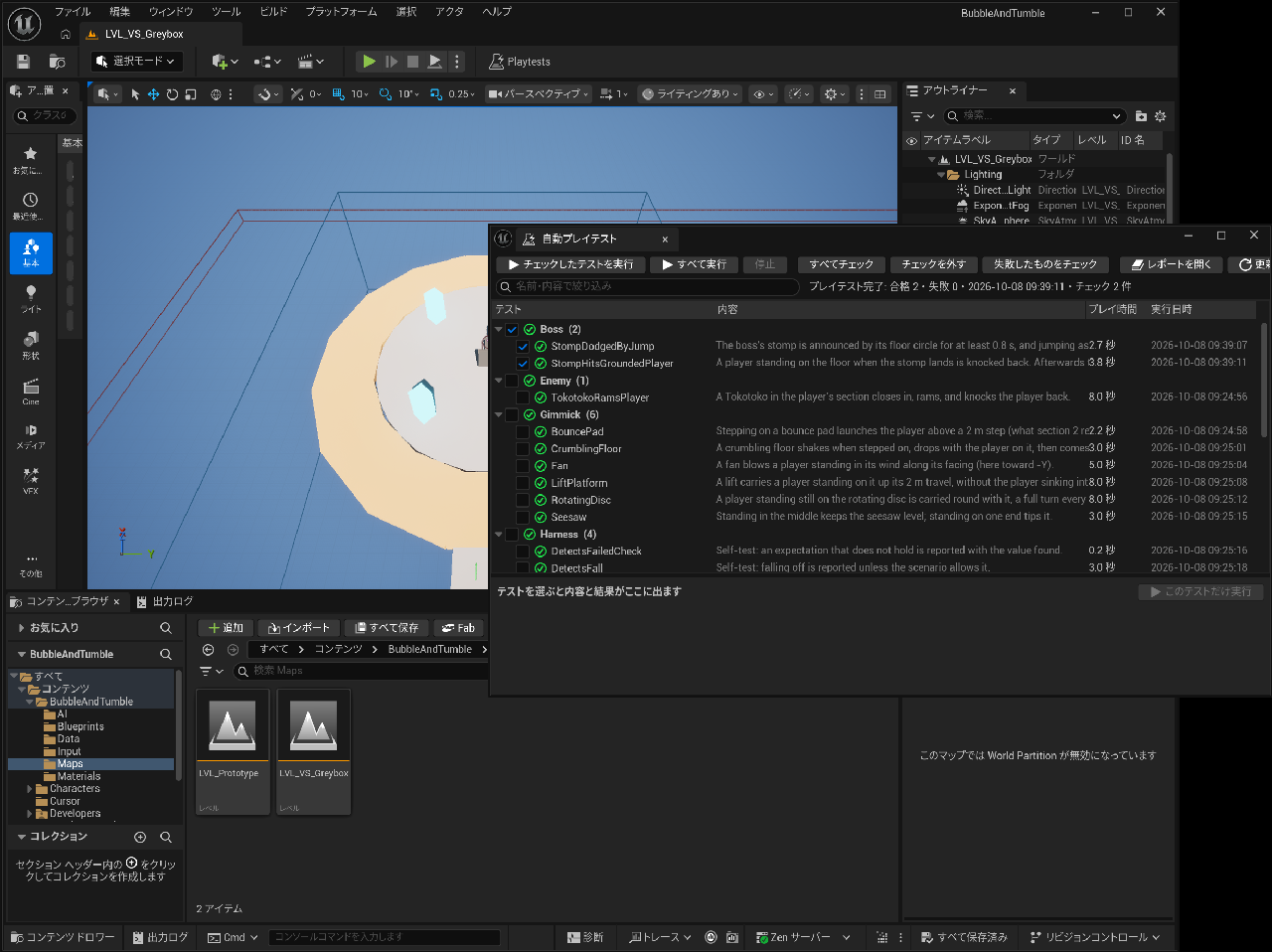Uncheck the StompDodgedByJump test checkbox

(523, 347)
